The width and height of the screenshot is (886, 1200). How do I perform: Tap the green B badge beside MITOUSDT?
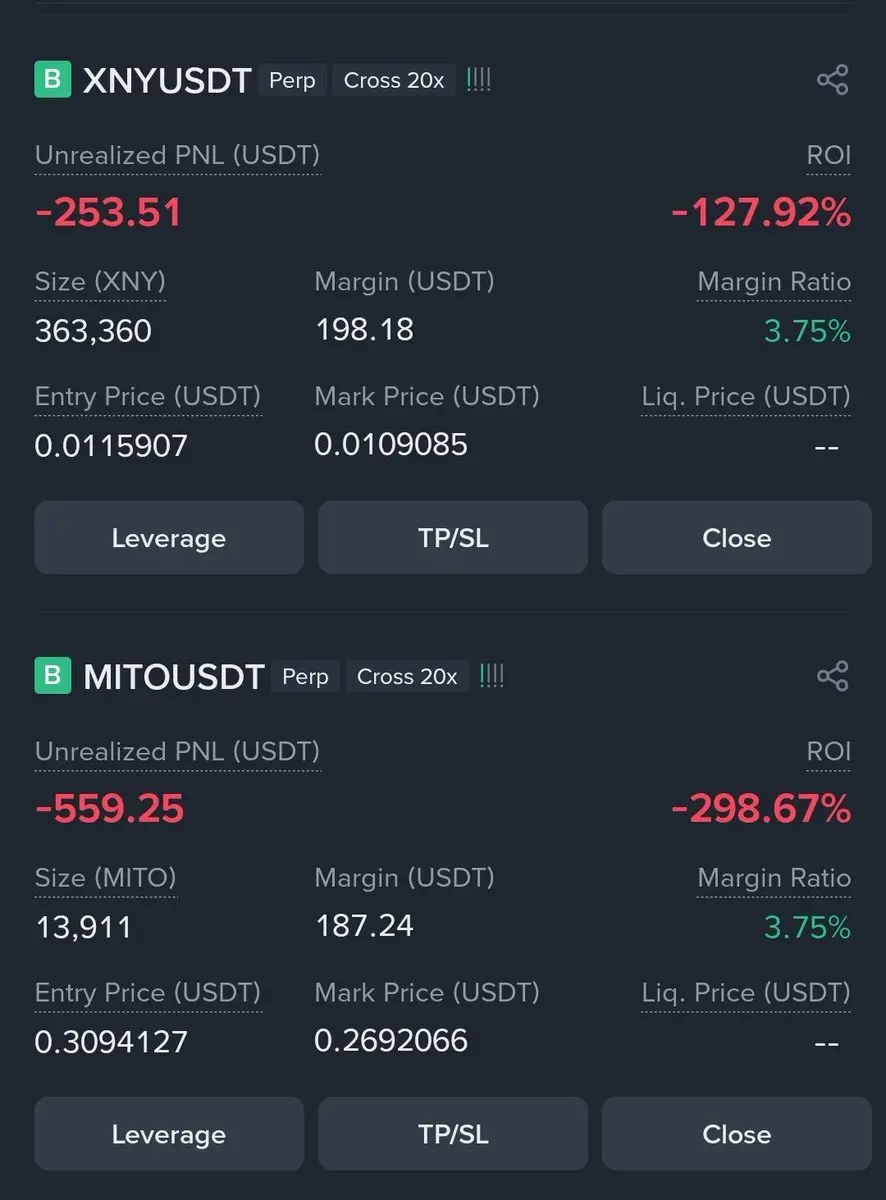click(53, 676)
